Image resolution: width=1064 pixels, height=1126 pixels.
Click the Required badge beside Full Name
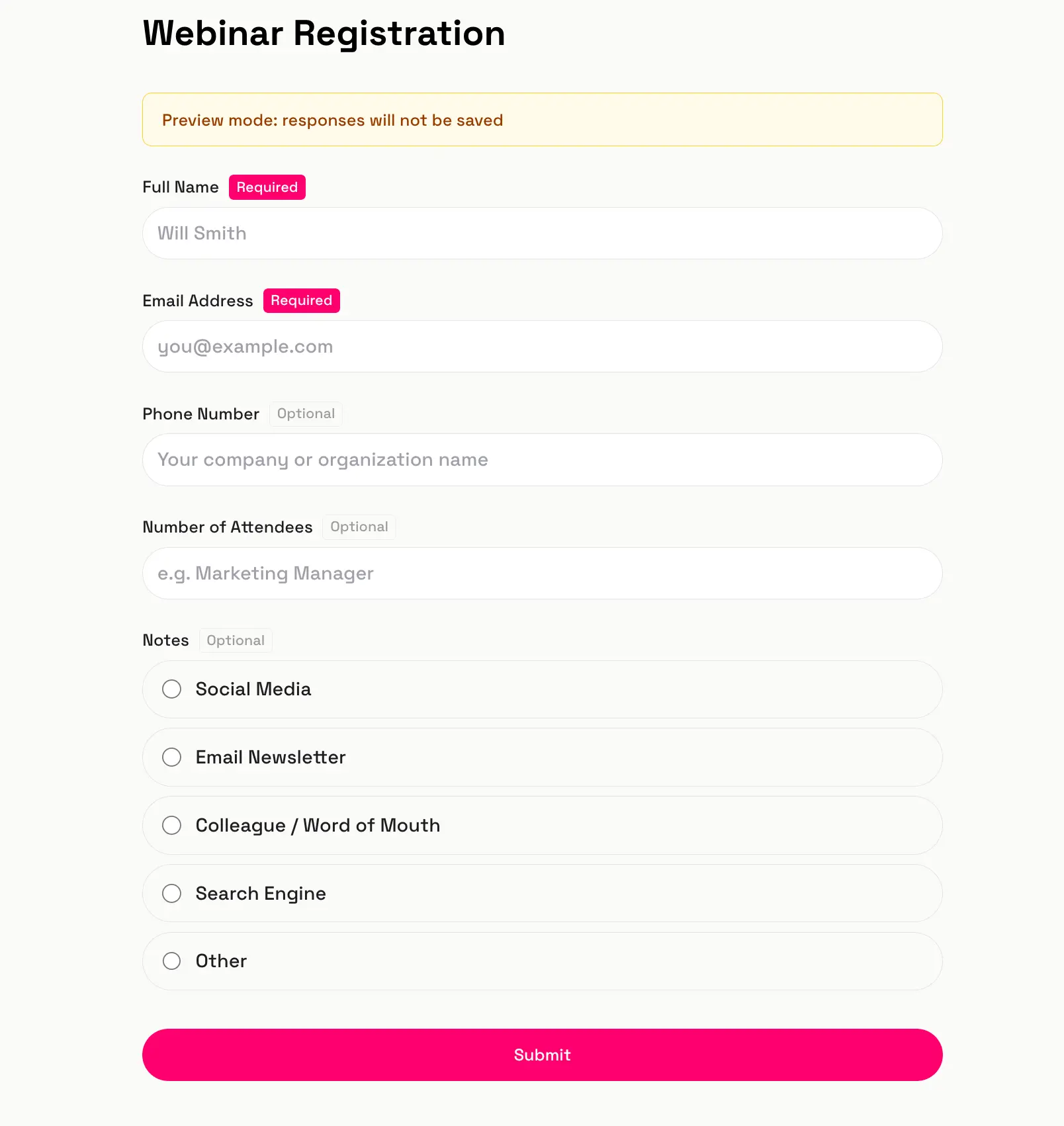[267, 187]
